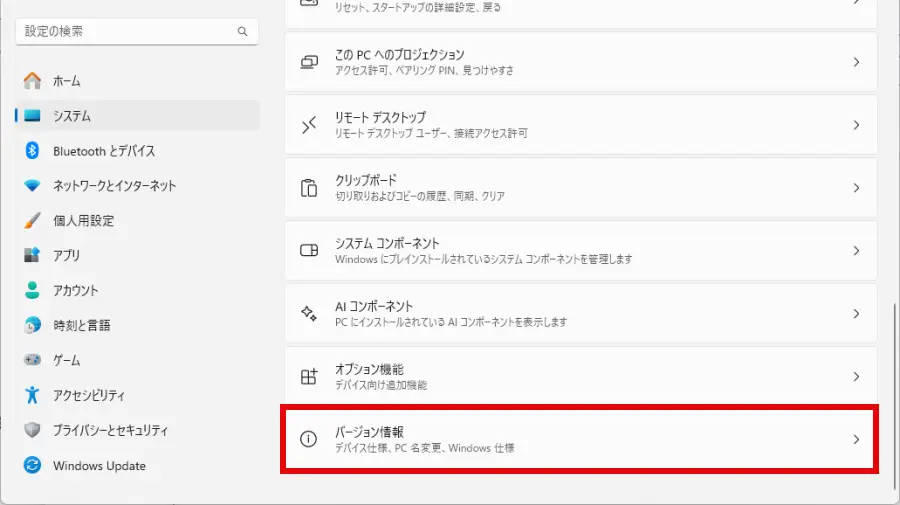Expand クリップボード chevron arrow
The width and height of the screenshot is (900, 505).
click(856, 188)
